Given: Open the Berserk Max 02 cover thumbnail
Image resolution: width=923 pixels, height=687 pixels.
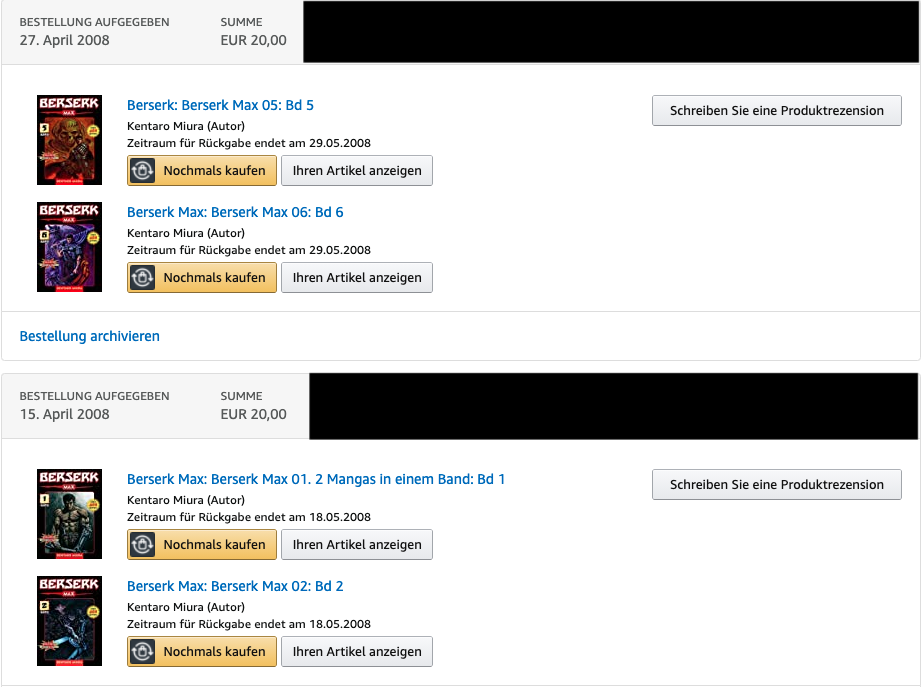Looking at the screenshot, I should pos(69,621).
